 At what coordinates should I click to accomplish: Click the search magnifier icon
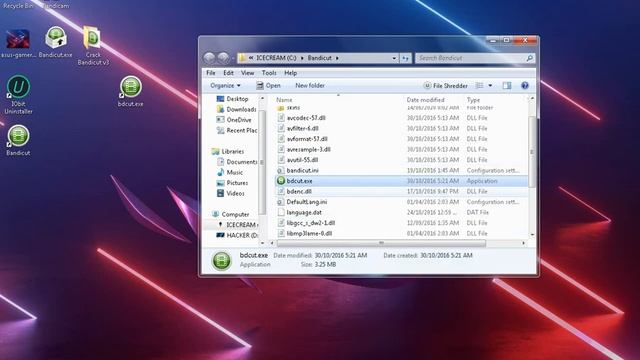pyautogui.click(x=529, y=58)
